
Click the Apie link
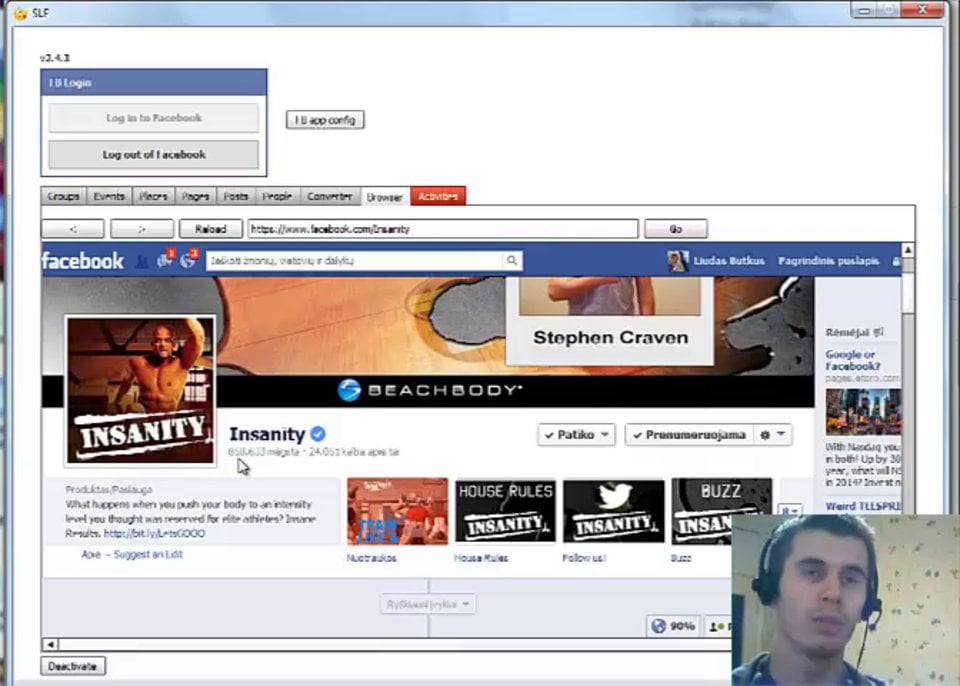point(91,554)
